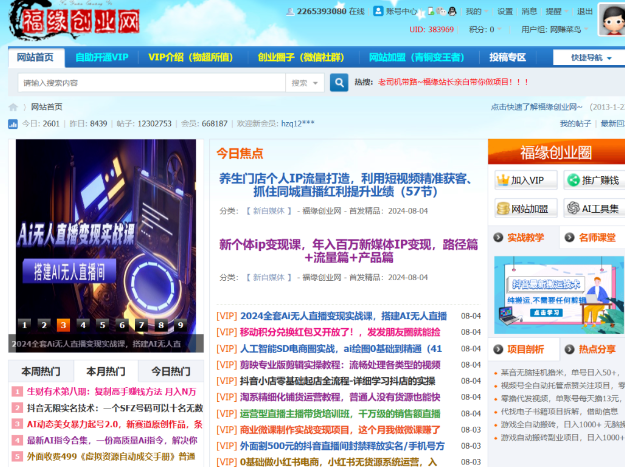This screenshot has width=625, height=467.
Task: Click the 账号中心 account icon
Action: [378, 11]
